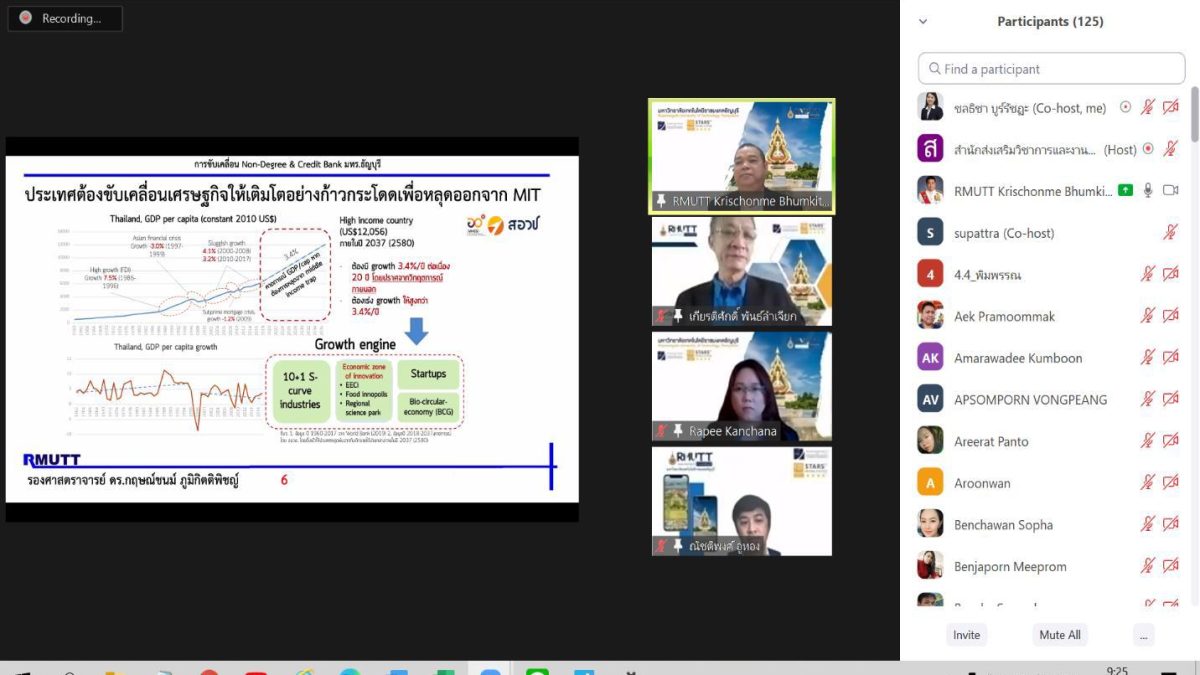Viewport: 1200px width, 675px height.
Task: Toggle the muted microphone for Aek Pramoommak
Action: point(1148,316)
